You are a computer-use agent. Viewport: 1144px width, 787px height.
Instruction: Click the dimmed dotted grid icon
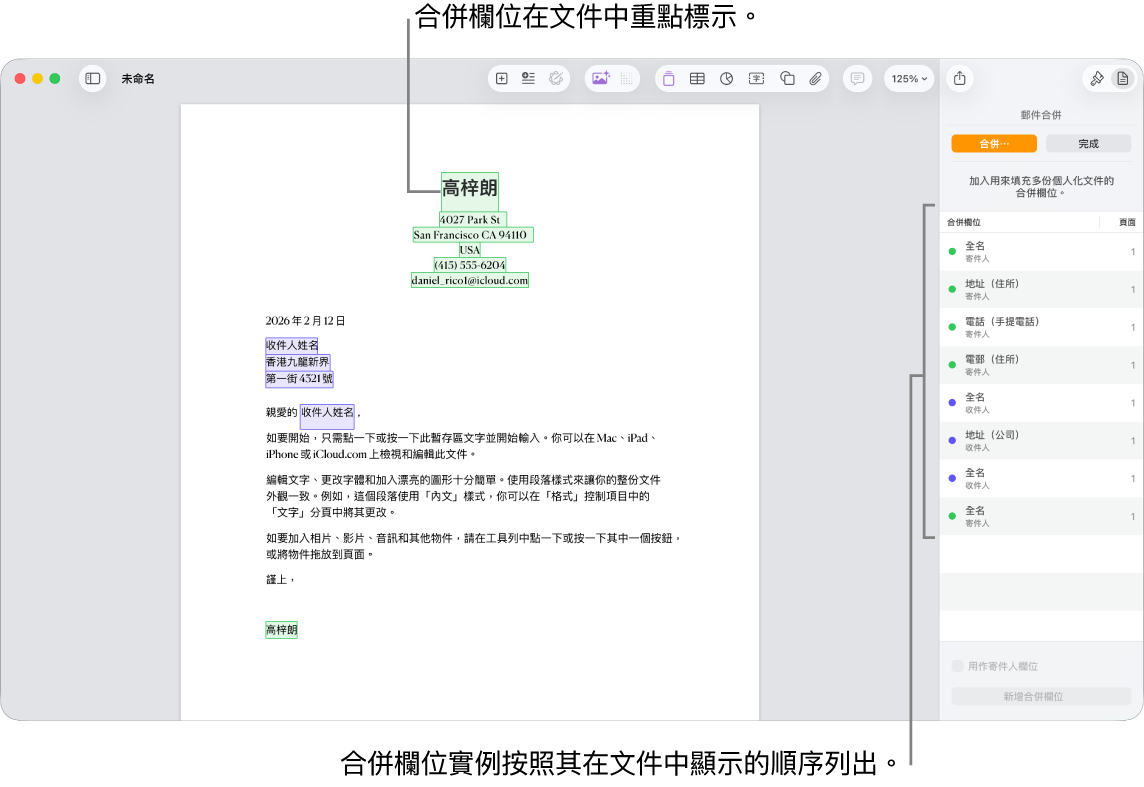[627, 79]
